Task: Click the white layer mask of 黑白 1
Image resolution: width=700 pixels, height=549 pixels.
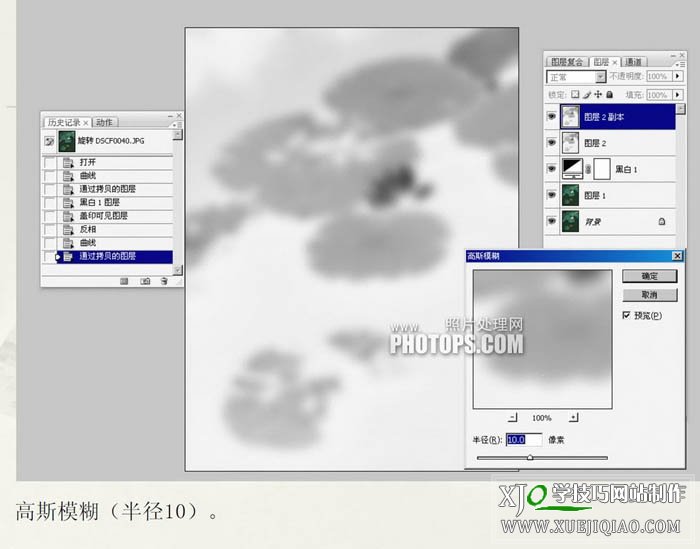Action: [602, 169]
